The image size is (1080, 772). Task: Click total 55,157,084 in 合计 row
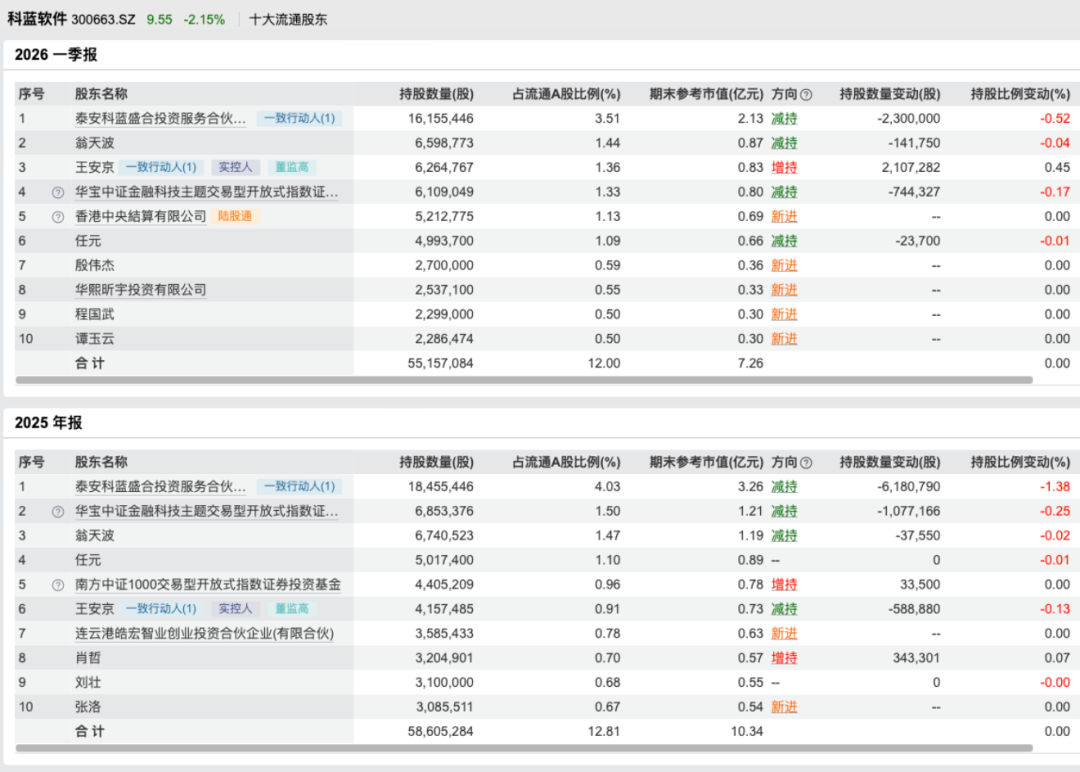pos(440,363)
